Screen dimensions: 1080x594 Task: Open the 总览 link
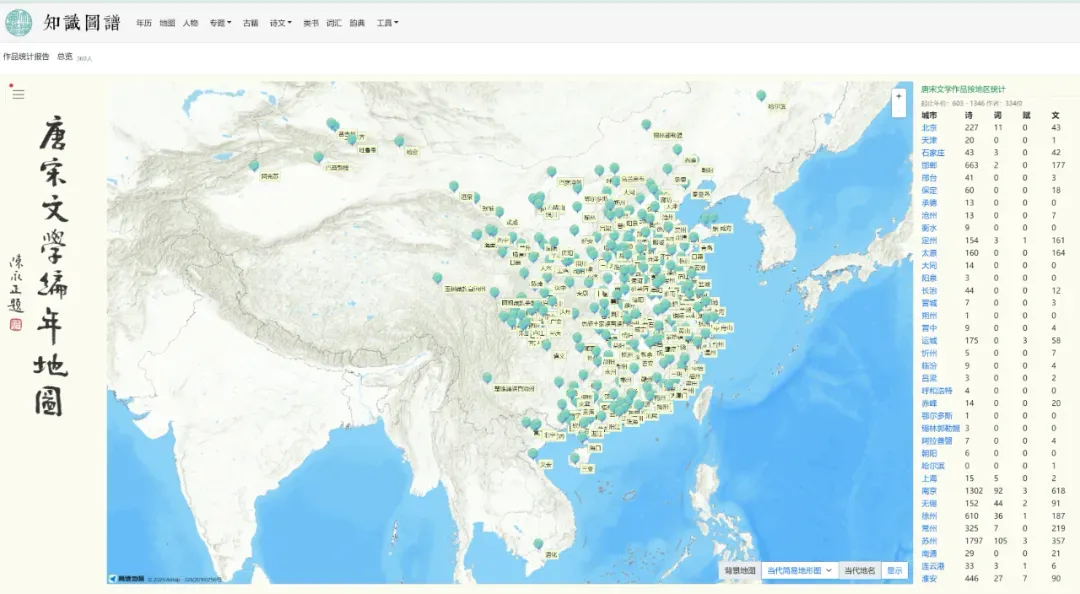tap(65, 57)
